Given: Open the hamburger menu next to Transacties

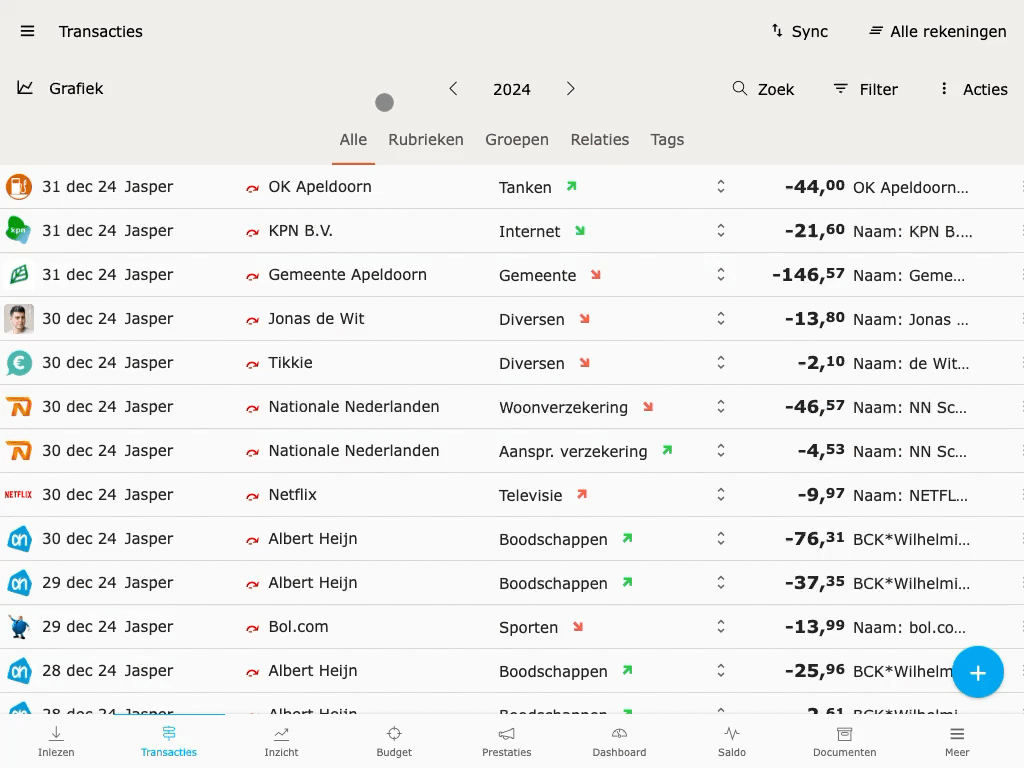Looking at the screenshot, I should click(x=27, y=31).
